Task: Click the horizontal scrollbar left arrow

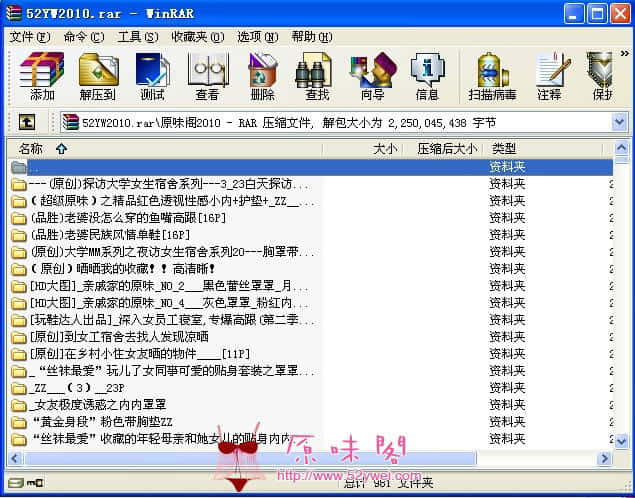Action: pyautogui.click(x=15, y=458)
